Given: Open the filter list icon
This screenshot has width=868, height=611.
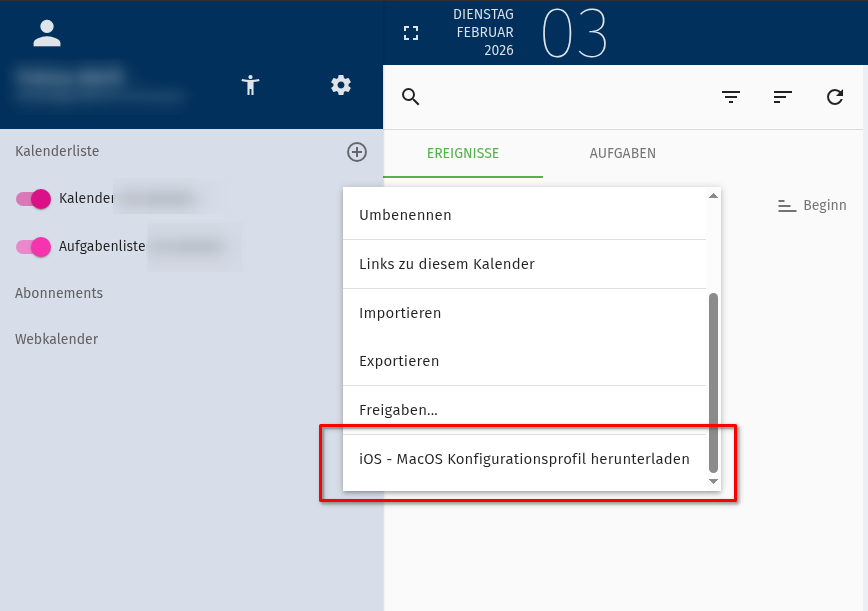Looking at the screenshot, I should tap(732, 97).
